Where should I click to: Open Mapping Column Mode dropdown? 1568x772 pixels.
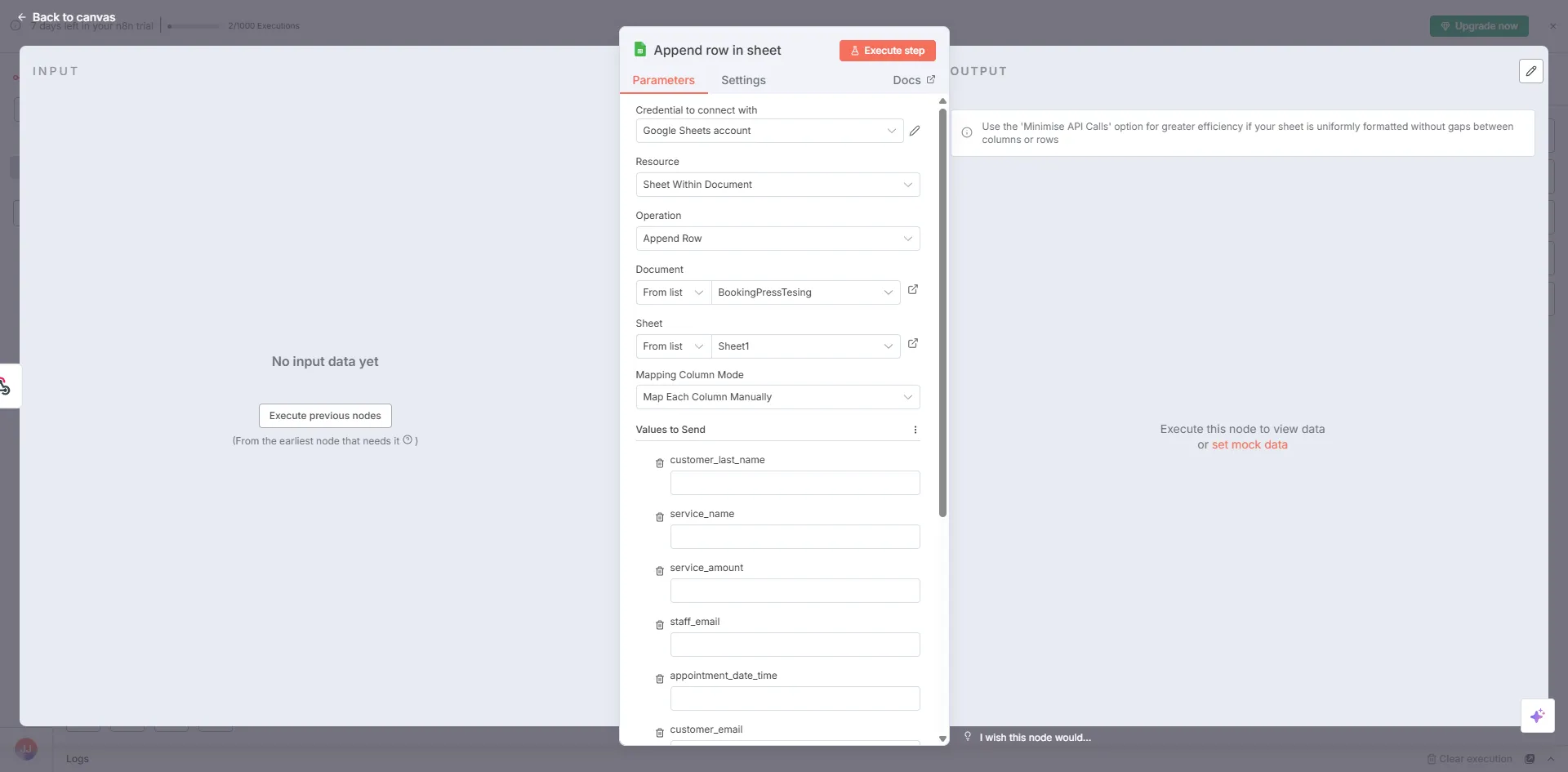click(x=777, y=397)
